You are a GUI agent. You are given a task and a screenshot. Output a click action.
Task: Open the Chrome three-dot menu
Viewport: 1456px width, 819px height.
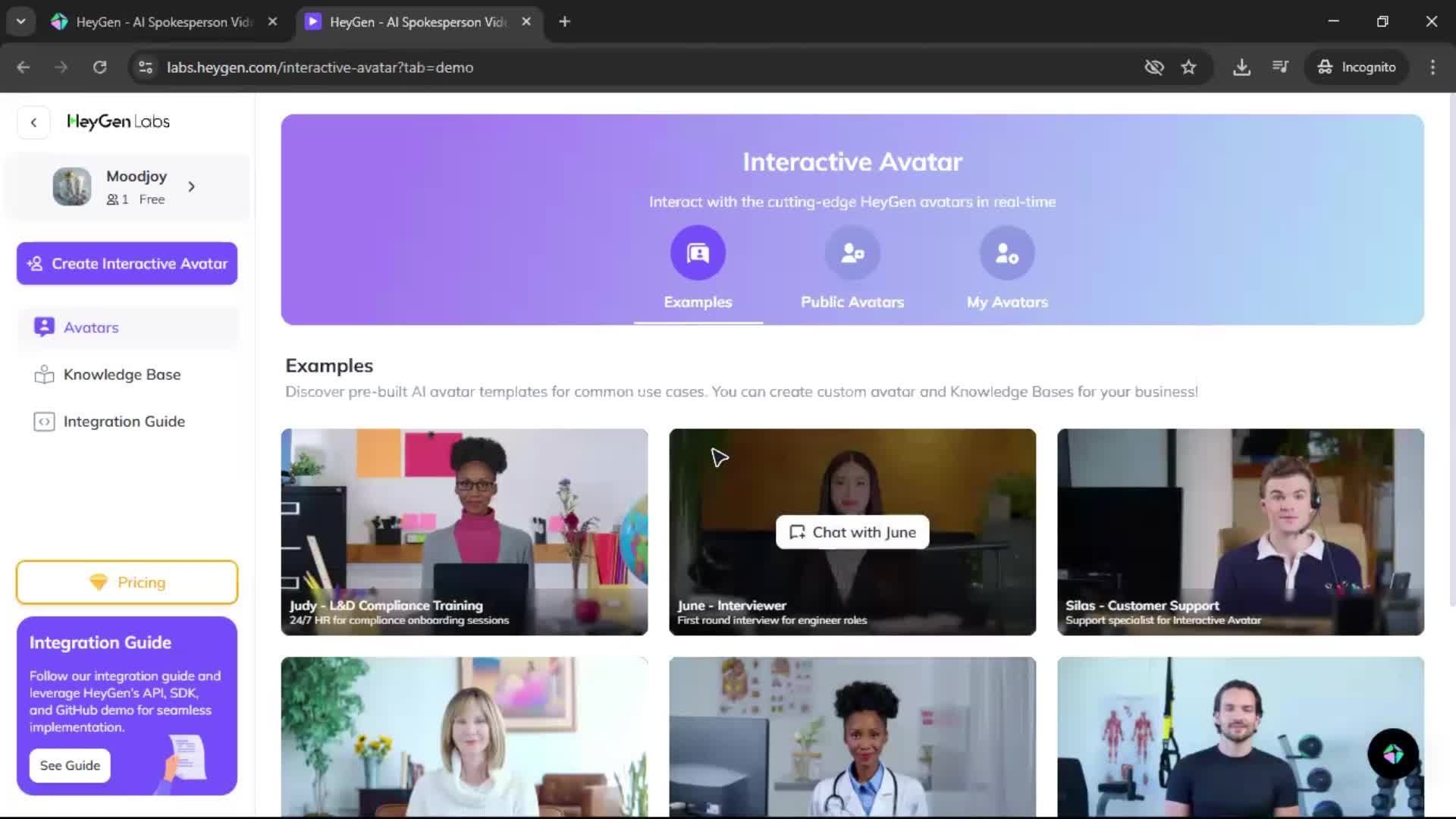(1432, 67)
